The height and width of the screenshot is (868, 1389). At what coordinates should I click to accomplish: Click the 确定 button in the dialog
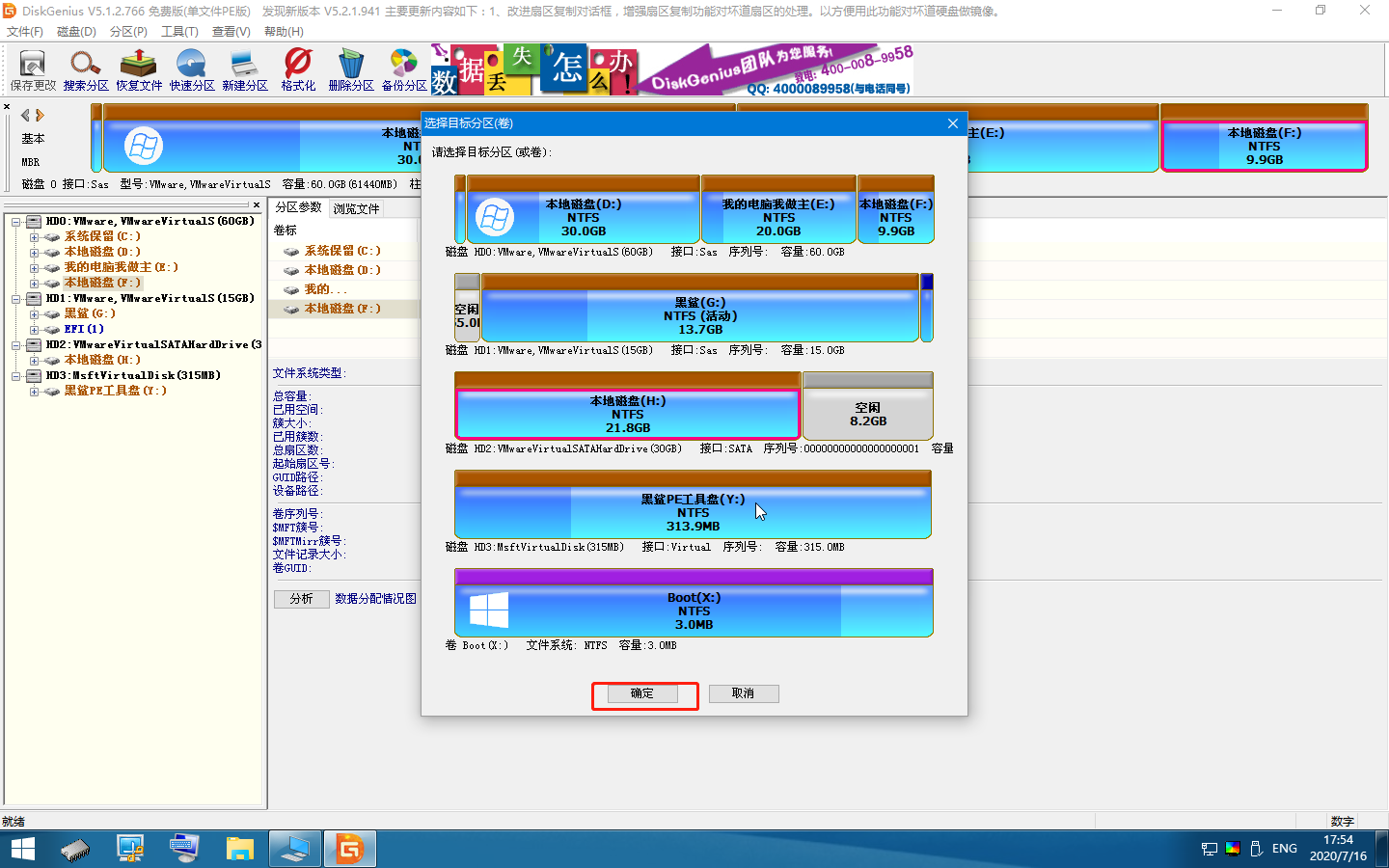642,693
